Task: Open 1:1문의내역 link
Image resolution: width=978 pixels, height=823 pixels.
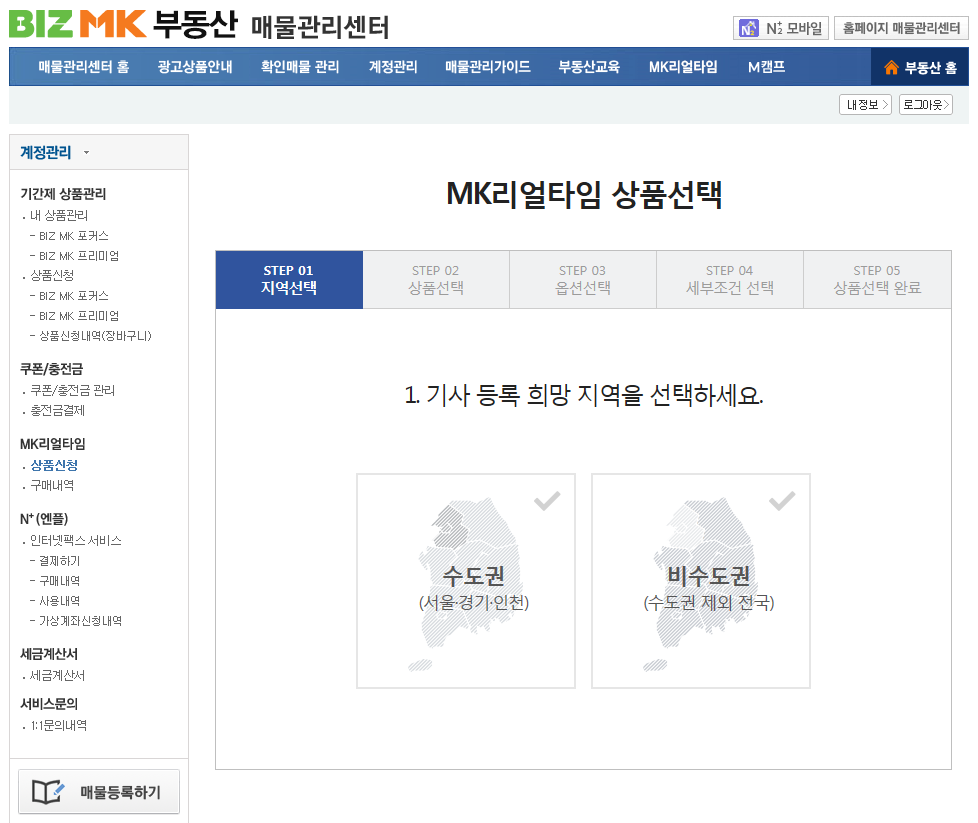Action: pos(59,726)
